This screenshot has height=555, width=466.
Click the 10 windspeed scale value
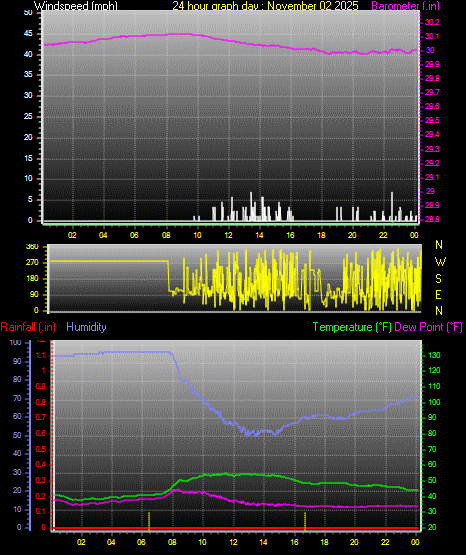pos(28,179)
